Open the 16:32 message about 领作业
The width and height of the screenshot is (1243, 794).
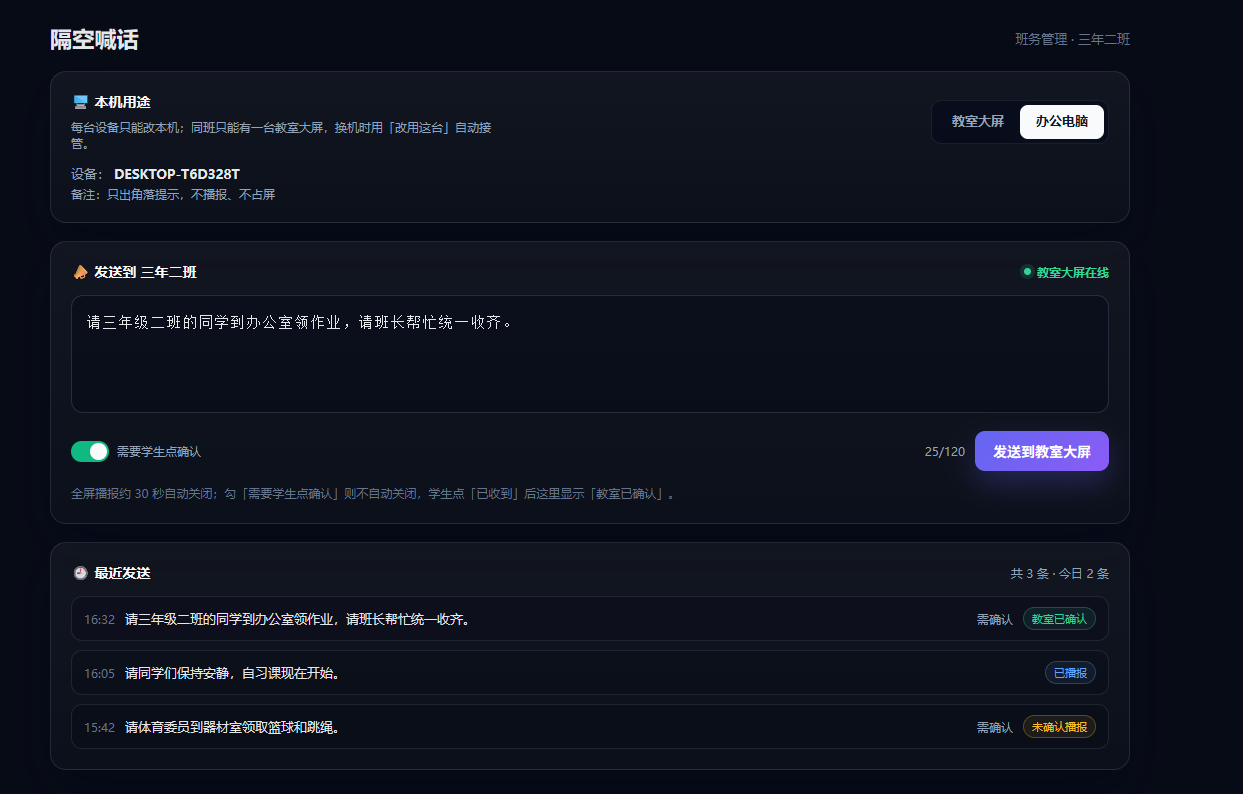click(590, 619)
